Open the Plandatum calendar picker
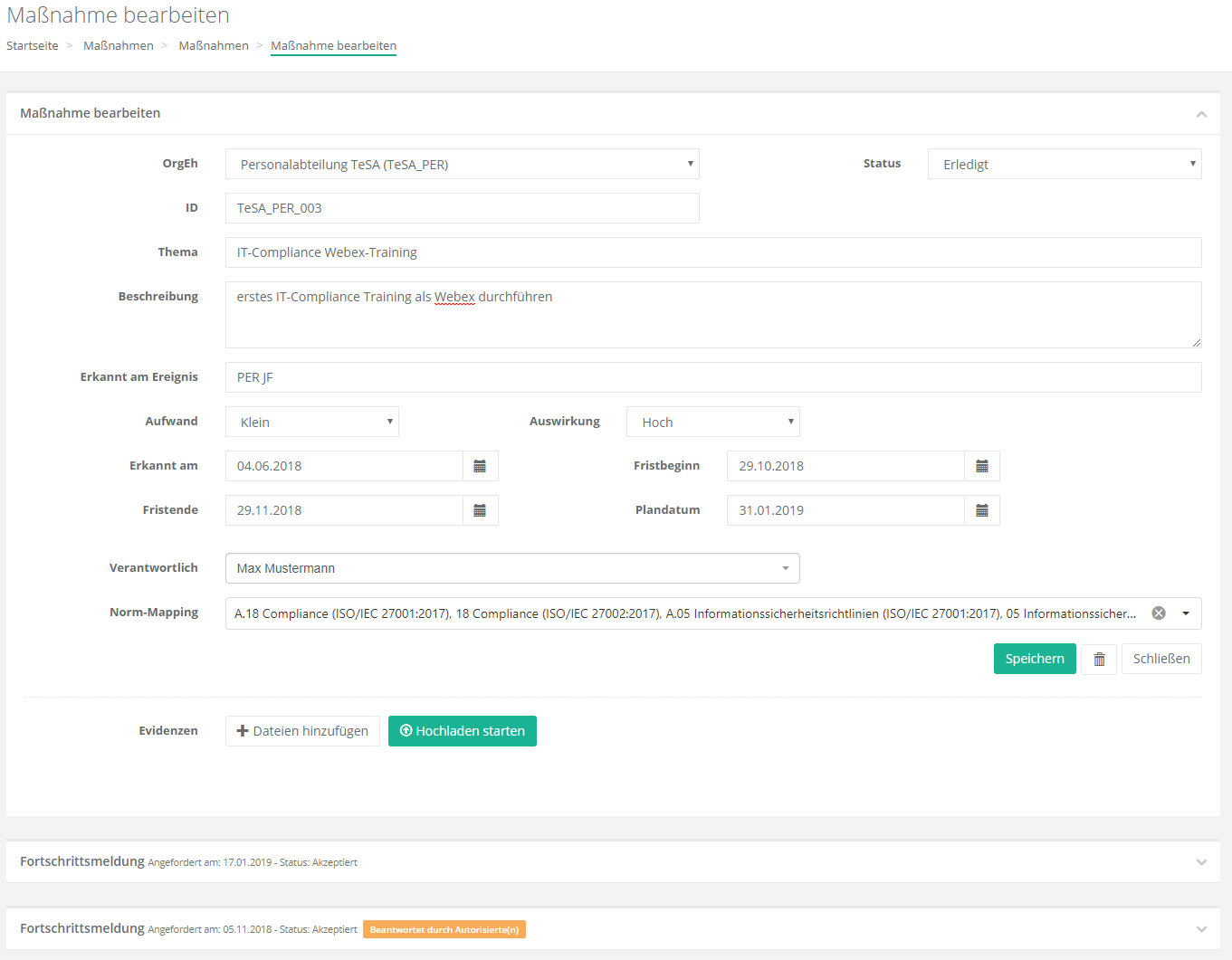 click(981, 510)
